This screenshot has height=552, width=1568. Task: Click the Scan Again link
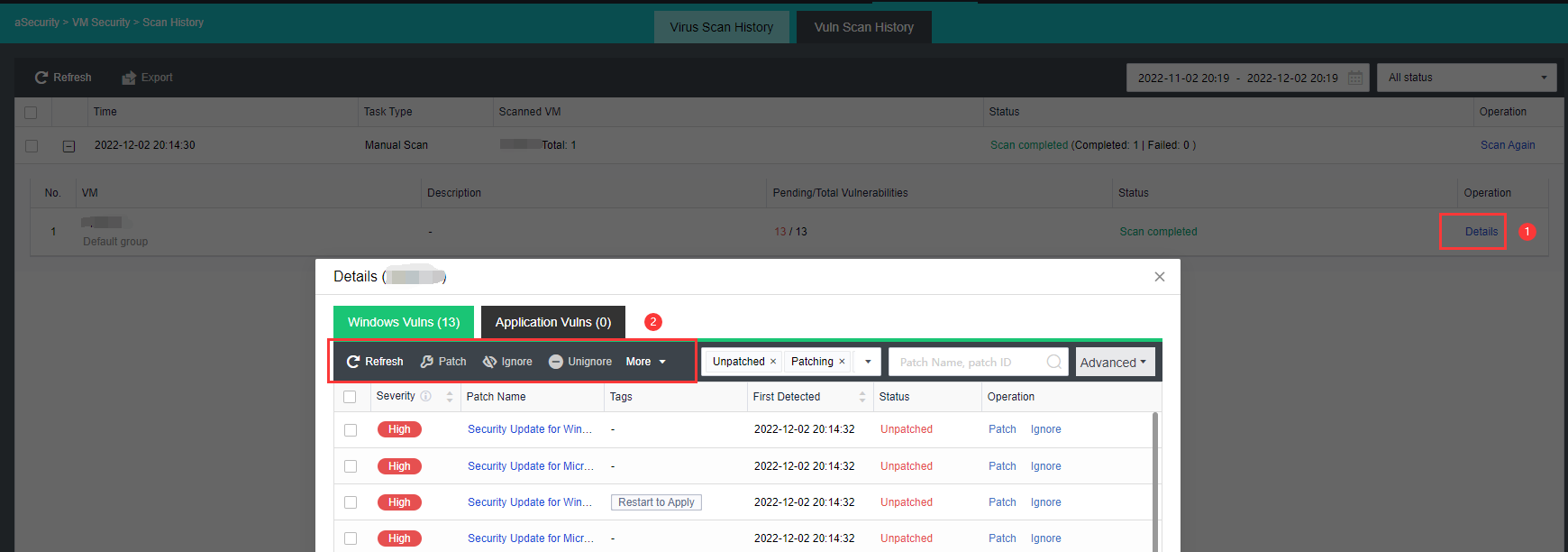click(x=1507, y=145)
